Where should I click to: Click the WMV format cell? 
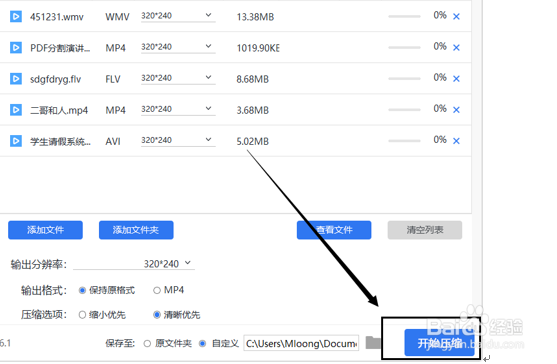pyautogui.click(x=117, y=17)
